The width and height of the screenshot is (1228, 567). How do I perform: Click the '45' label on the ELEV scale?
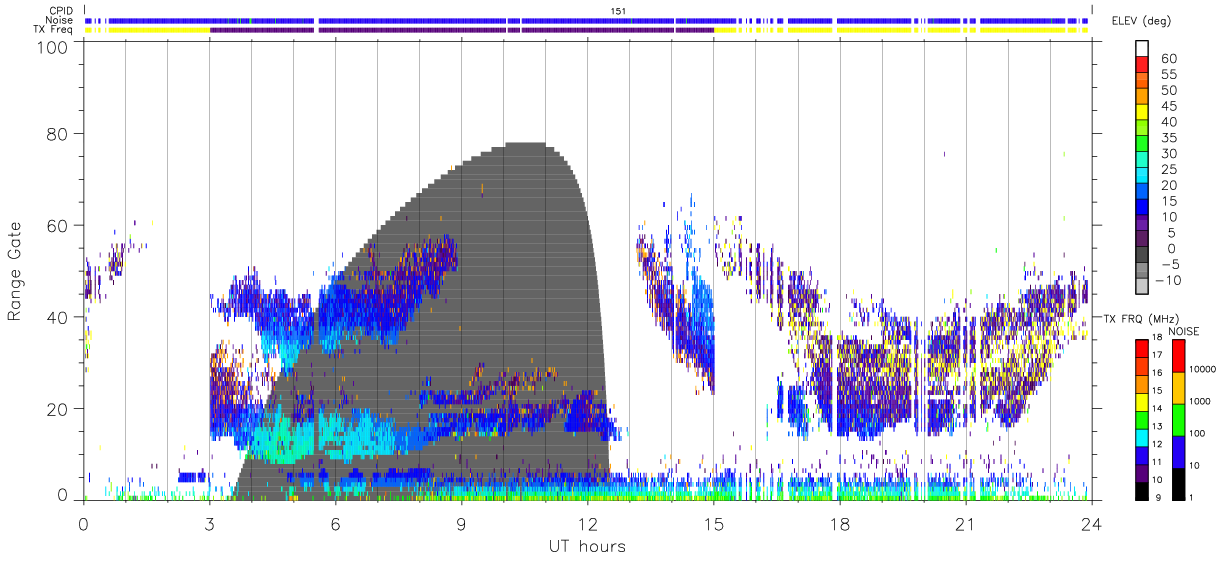[1168, 106]
